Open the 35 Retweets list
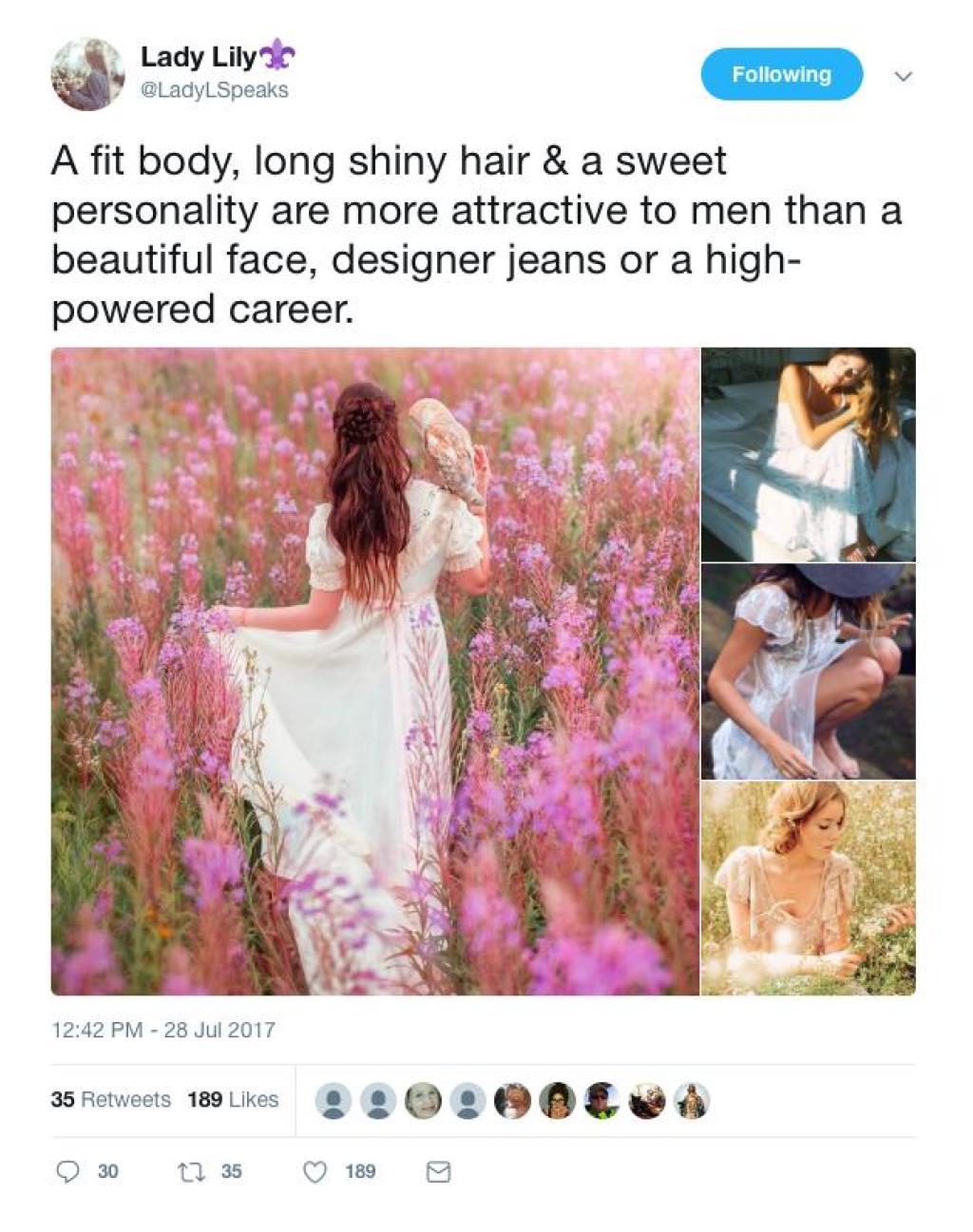Screen dimensions: 973x1232 tap(110, 1099)
